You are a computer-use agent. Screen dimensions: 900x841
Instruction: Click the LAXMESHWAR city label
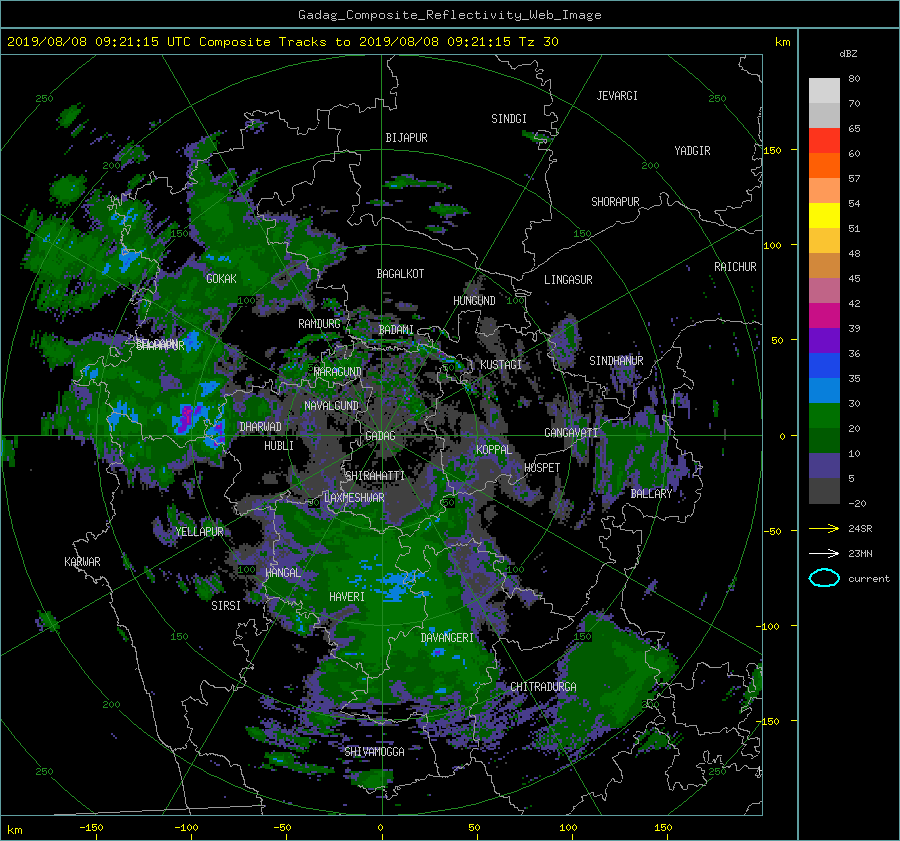click(x=354, y=498)
